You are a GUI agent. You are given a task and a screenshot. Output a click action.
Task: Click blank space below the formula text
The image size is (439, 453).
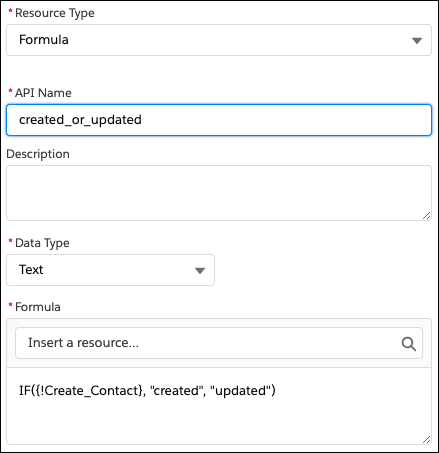tap(219, 422)
